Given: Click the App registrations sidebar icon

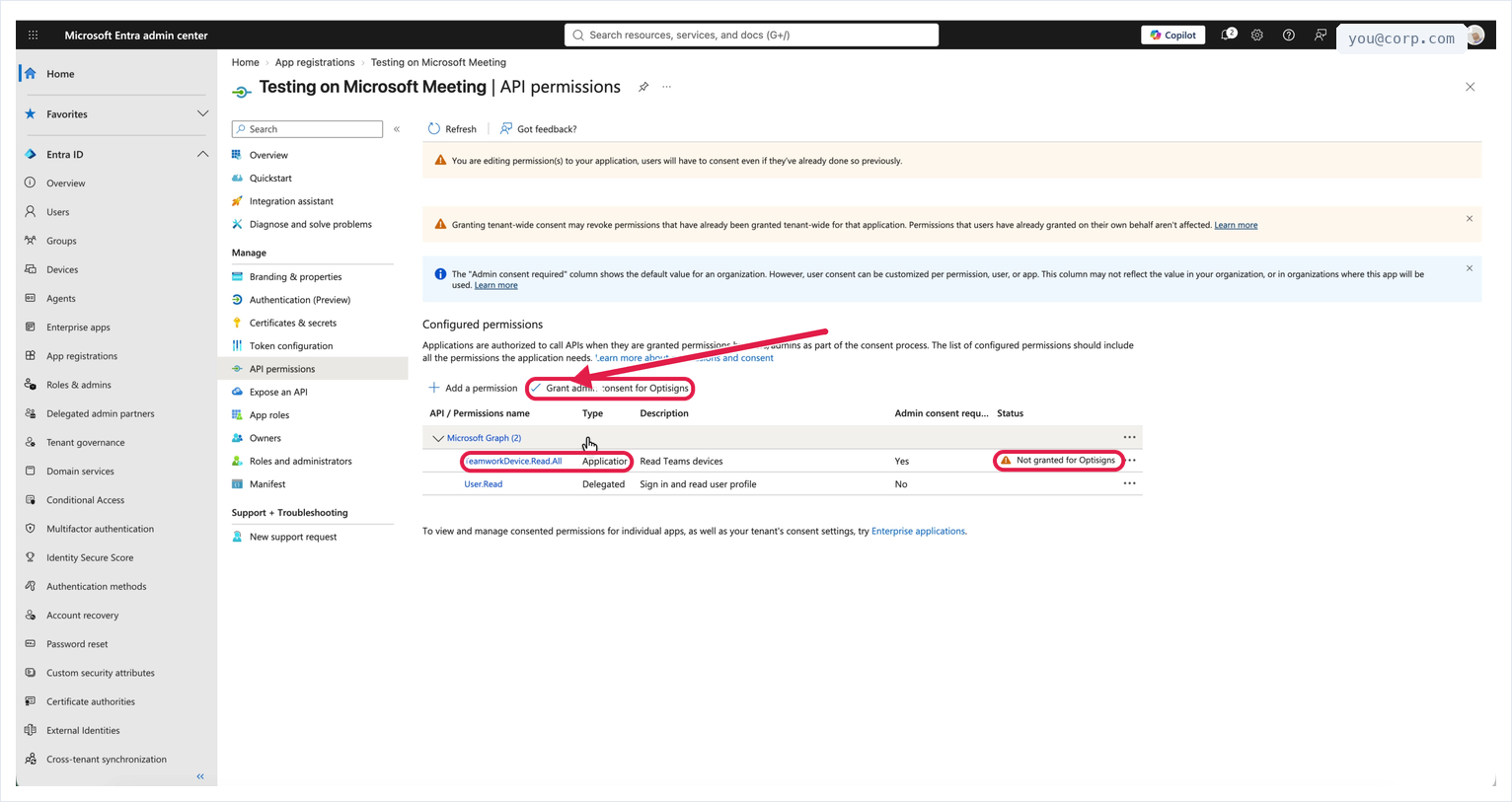Looking at the screenshot, I should tap(31, 356).
